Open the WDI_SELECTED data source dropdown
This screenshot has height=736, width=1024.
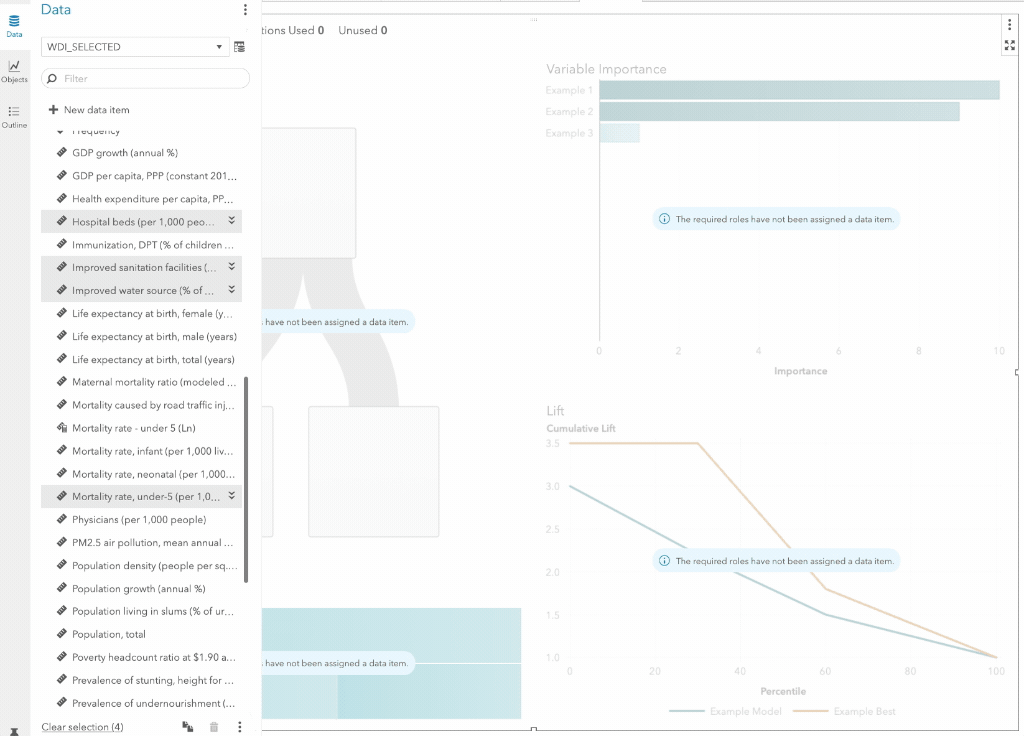click(x=220, y=47)
